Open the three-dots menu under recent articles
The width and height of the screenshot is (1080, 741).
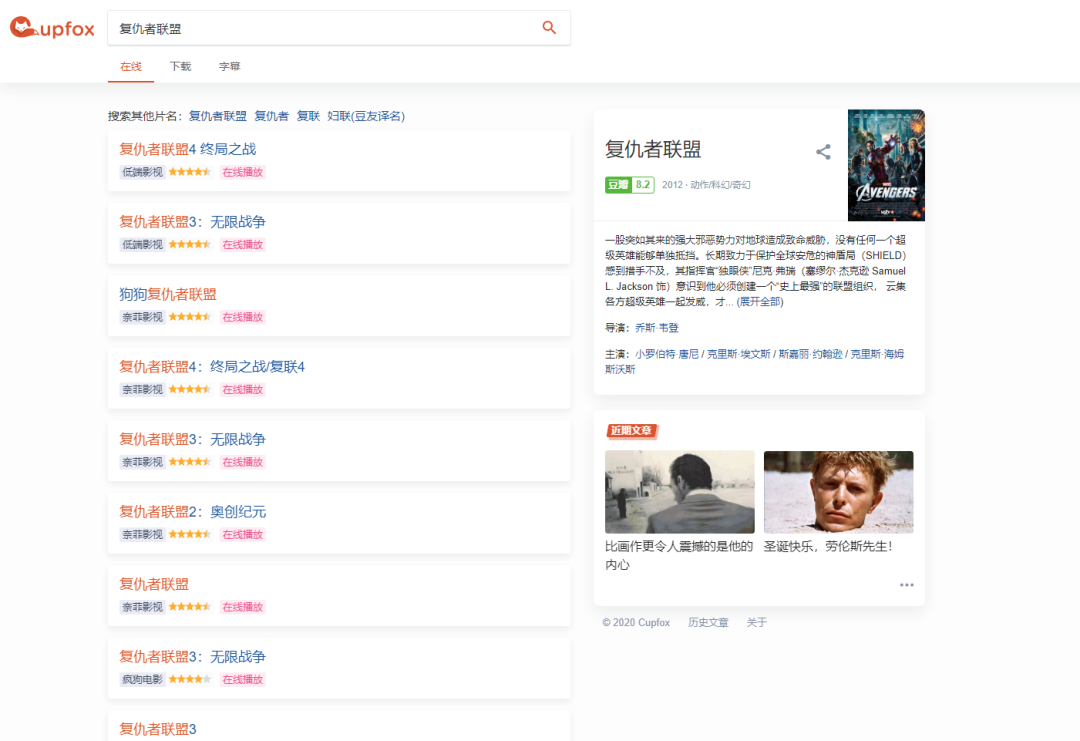(x=906, y=585)
